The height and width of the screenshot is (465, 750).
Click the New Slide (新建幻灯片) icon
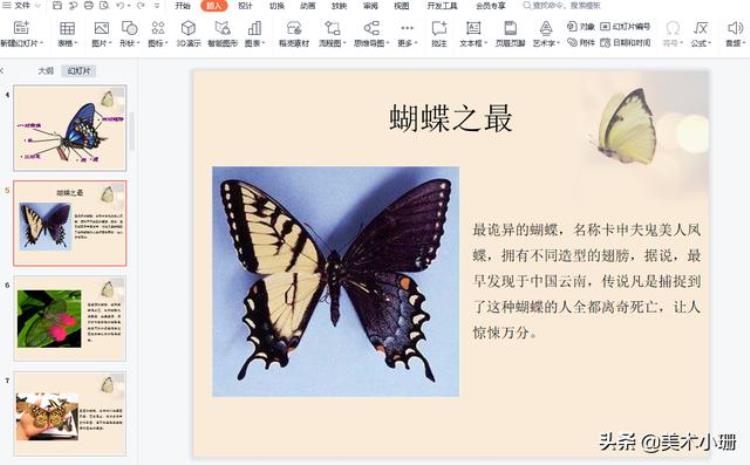pos(21,28)
